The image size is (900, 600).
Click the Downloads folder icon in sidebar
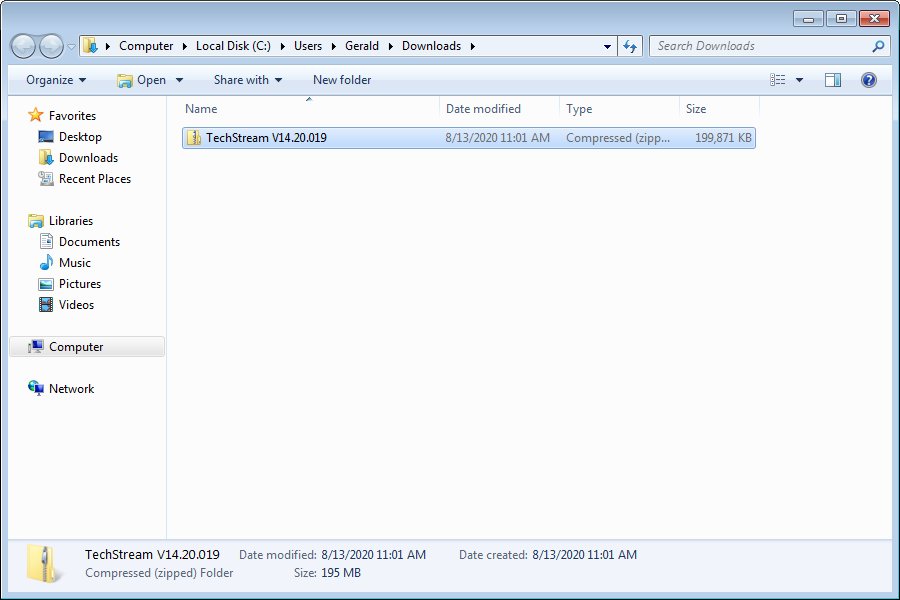point(46,157)
